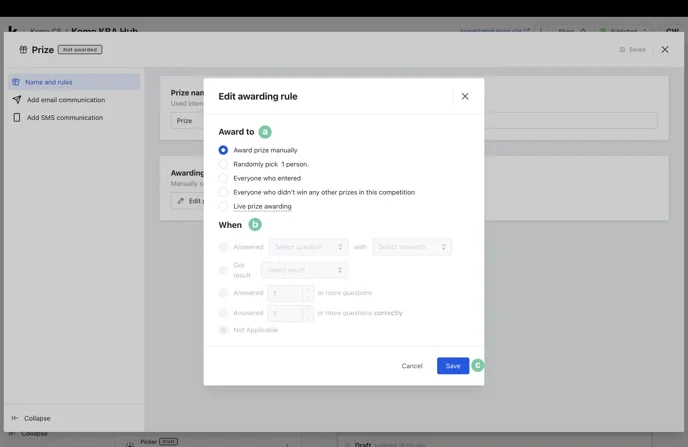The width and height of the screenshot is (688, 447).
Task: Open the Name and rules section
Action: pyautogui.click(x=74, y=82)
